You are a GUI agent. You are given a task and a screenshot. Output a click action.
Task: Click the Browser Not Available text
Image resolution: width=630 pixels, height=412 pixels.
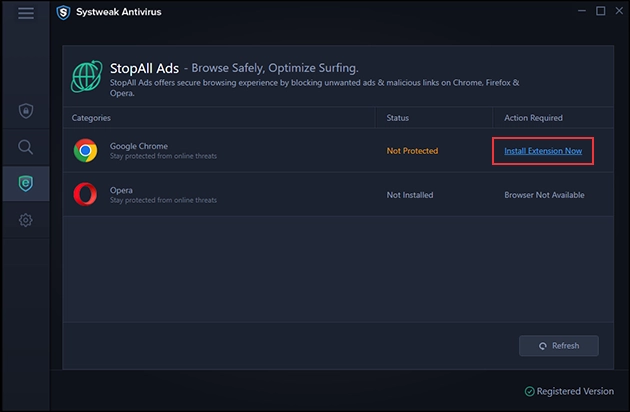pos(544,195)
